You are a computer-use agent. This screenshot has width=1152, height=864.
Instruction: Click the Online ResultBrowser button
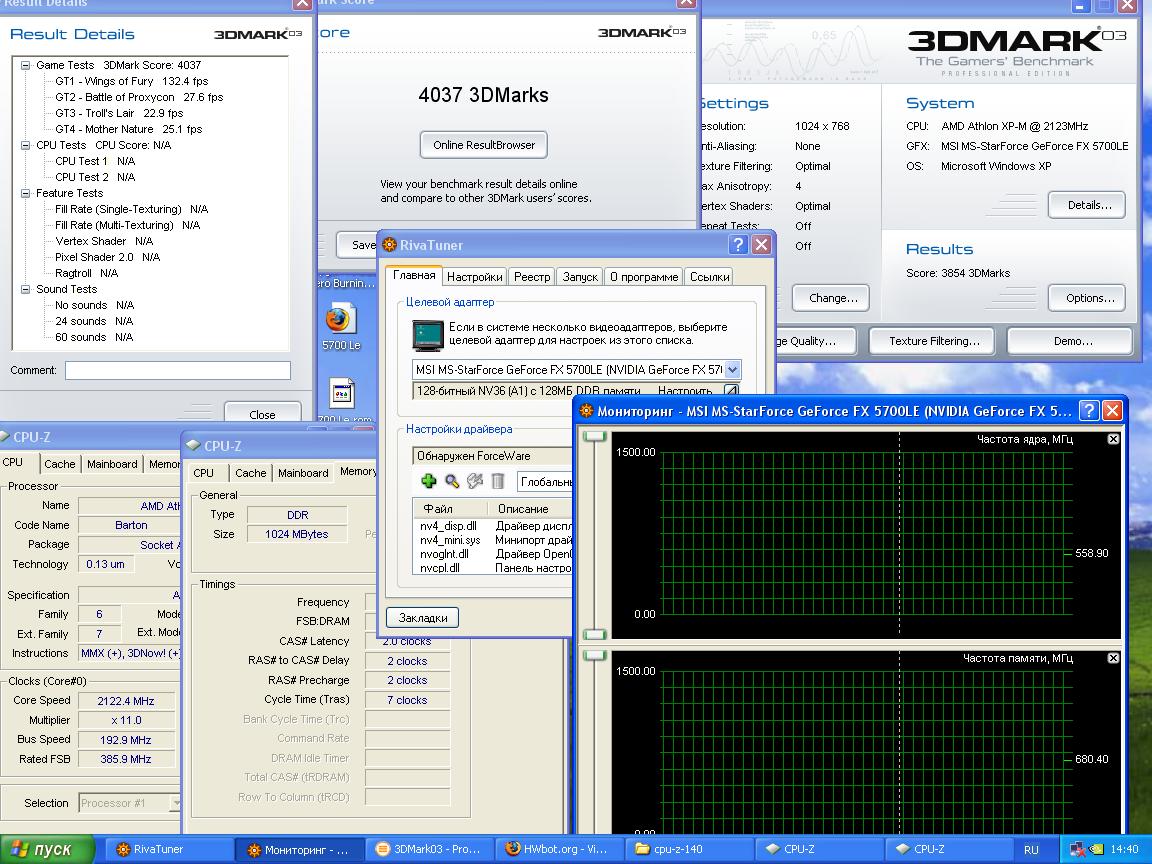[483, 145]
